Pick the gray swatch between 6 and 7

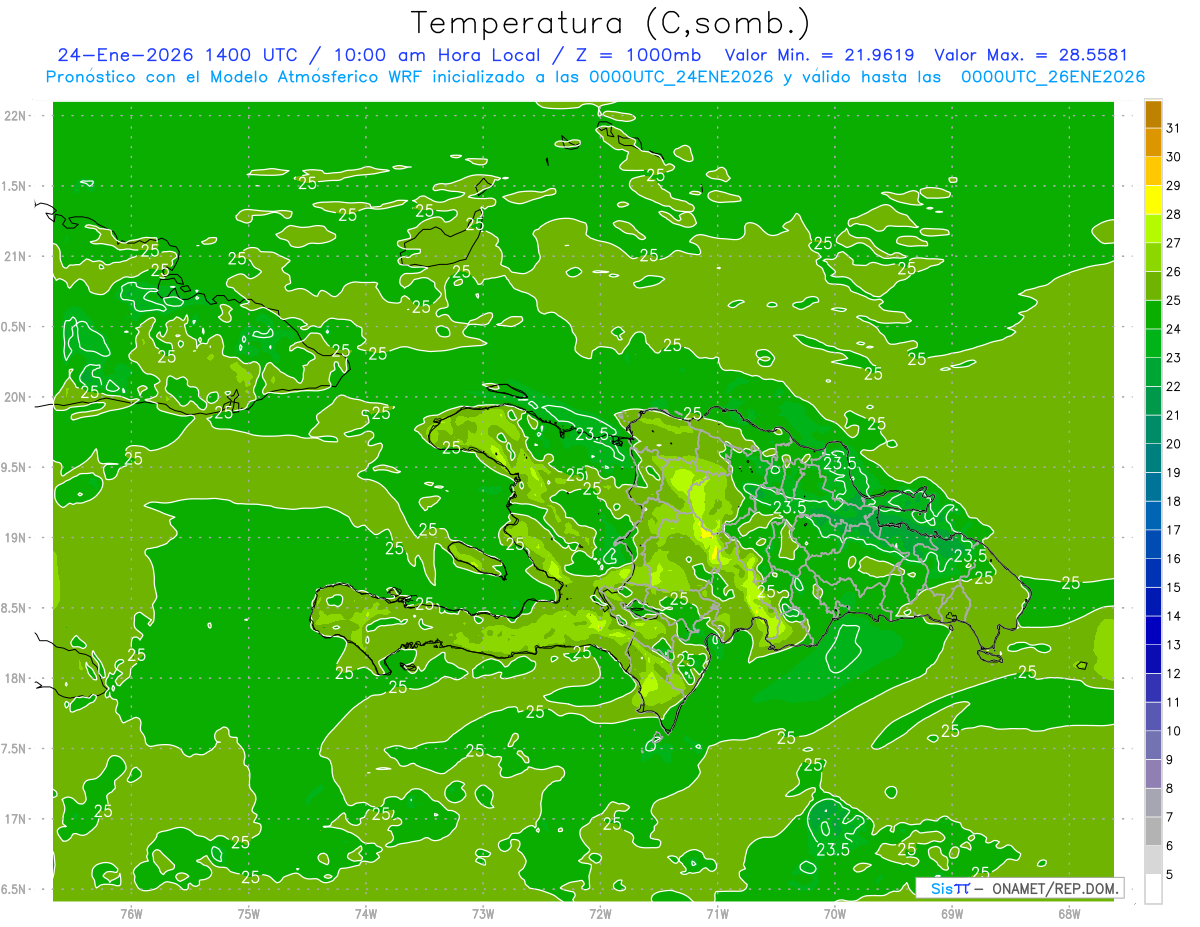(x=1153, y=832)
